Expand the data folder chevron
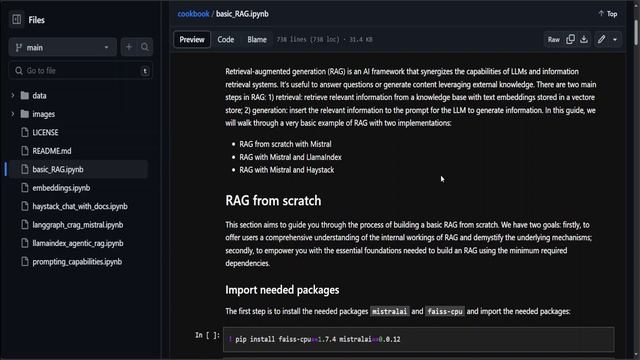 click(13, 96)
